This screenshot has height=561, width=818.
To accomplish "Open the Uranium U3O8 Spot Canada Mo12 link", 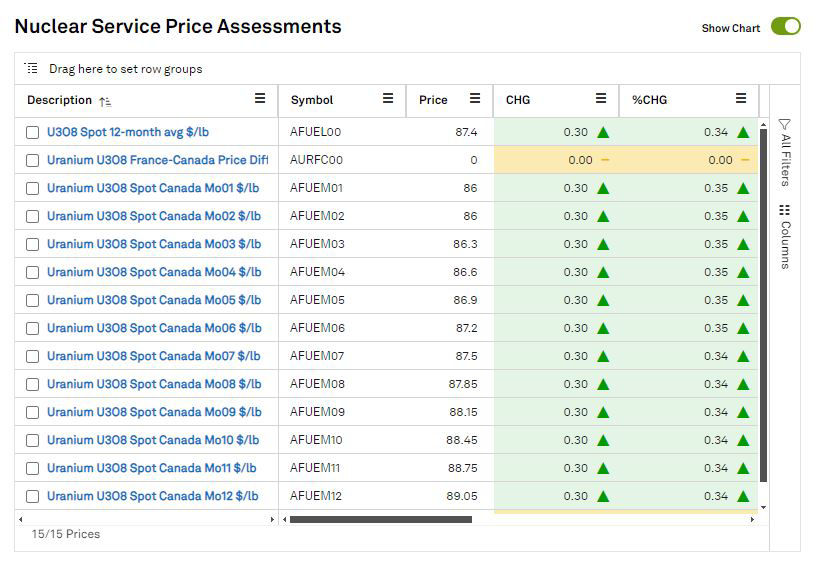I will [153, 496].
